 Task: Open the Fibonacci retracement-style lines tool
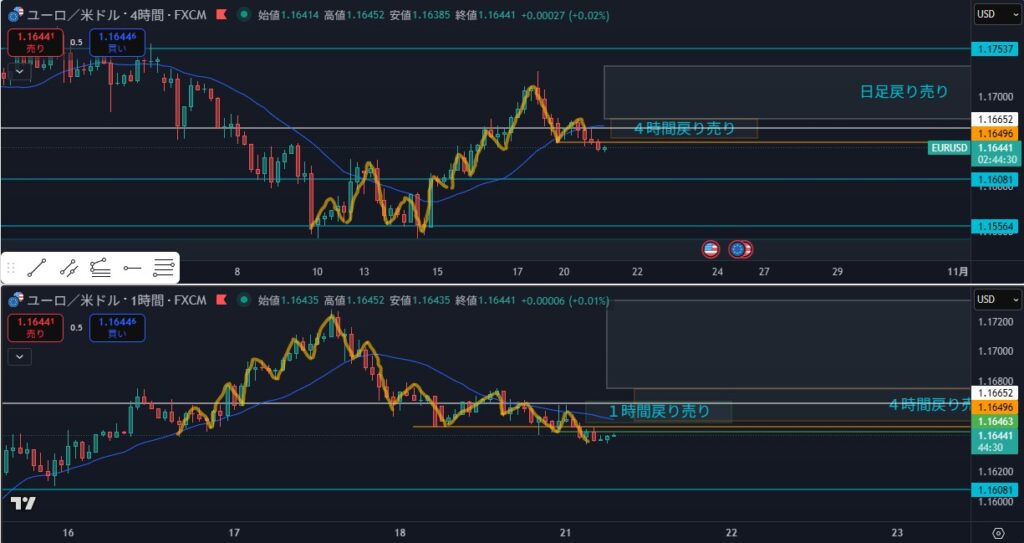tap(164, 267)
